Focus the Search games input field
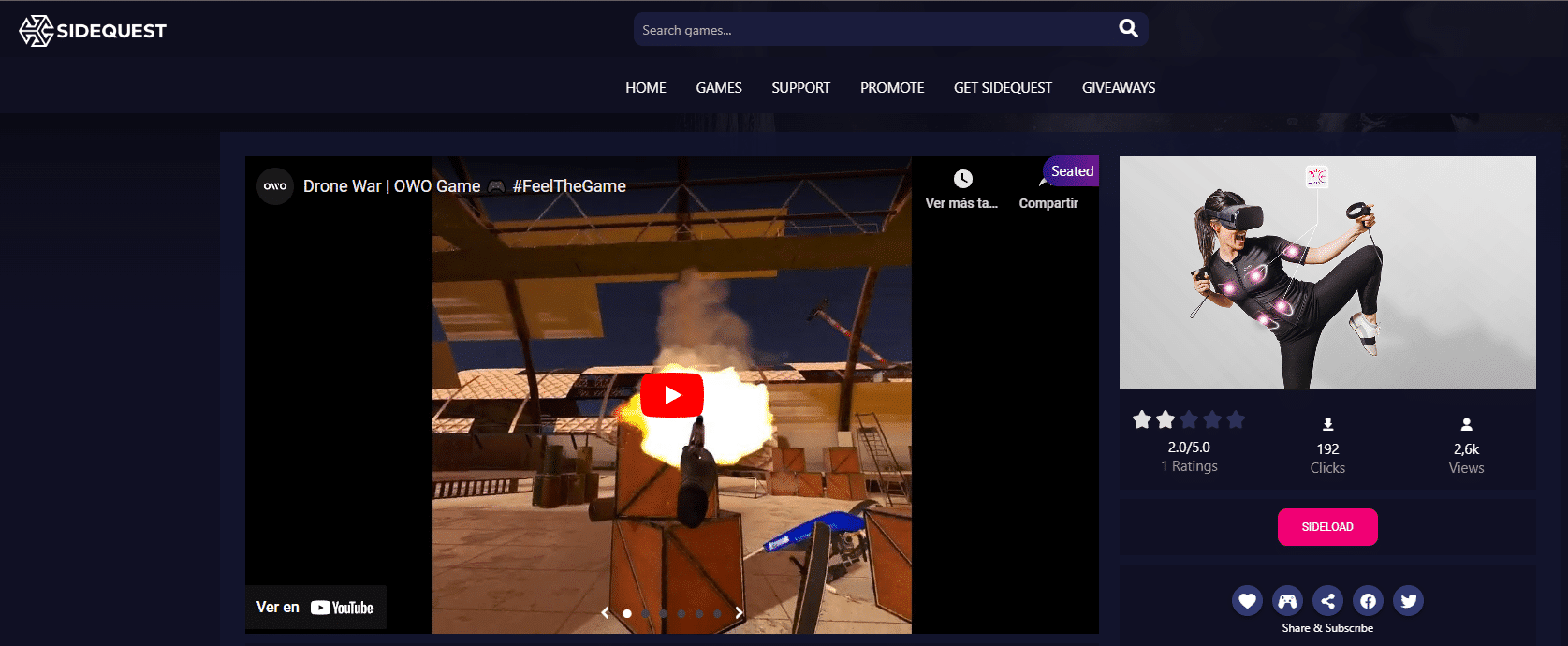Screen dimensions: 1568x646 coord(875,30)
